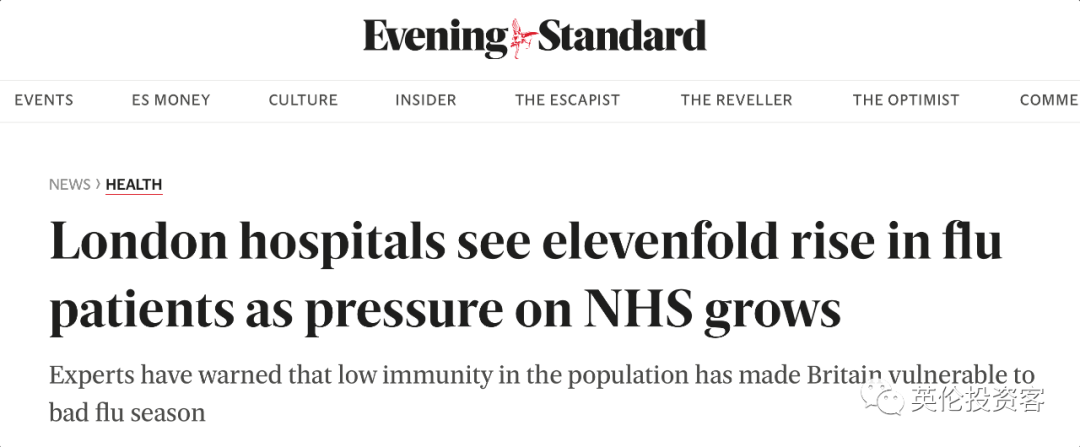Open the EVENTS menu item
The image size is (1080, 447).
click(44, 100)
